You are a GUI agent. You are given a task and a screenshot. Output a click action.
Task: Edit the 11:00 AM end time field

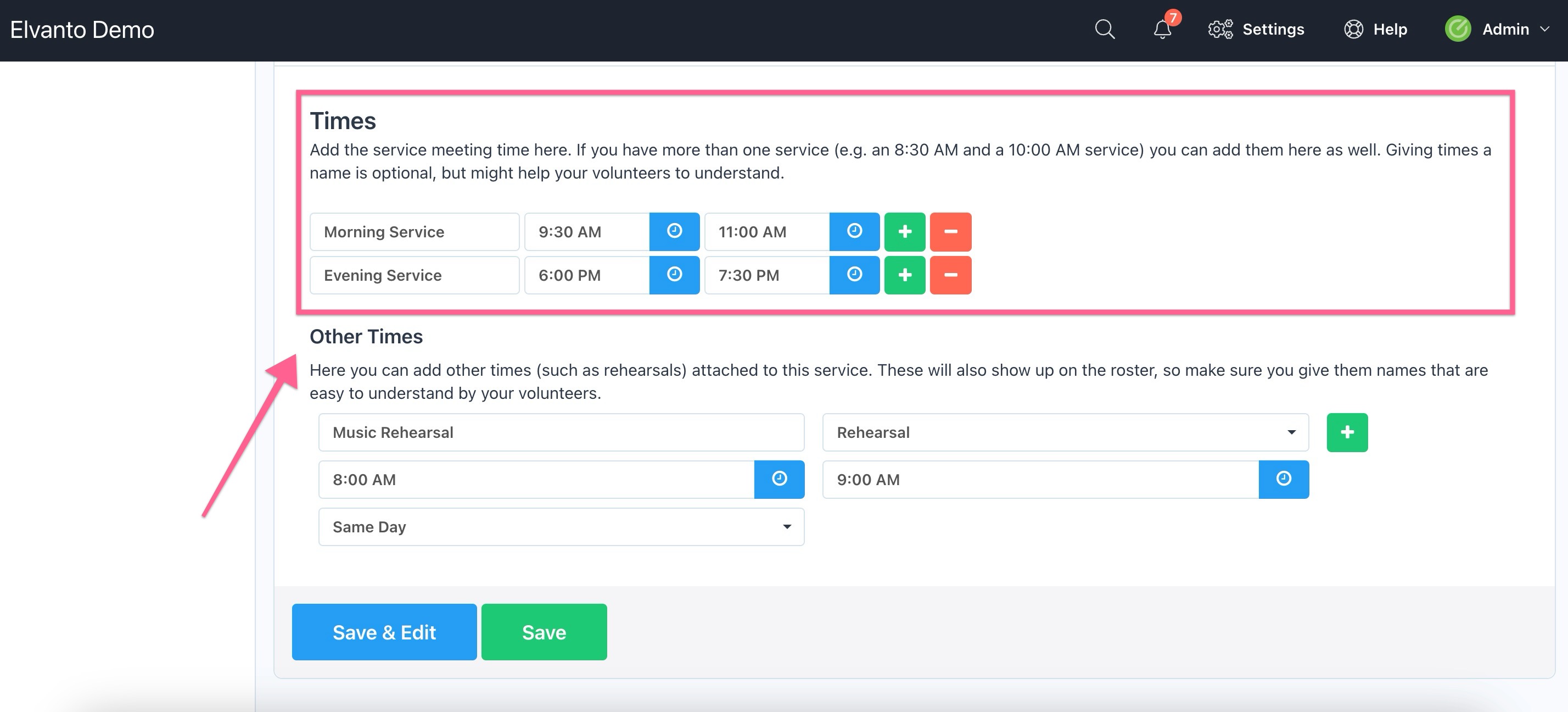tap(767, 231)
